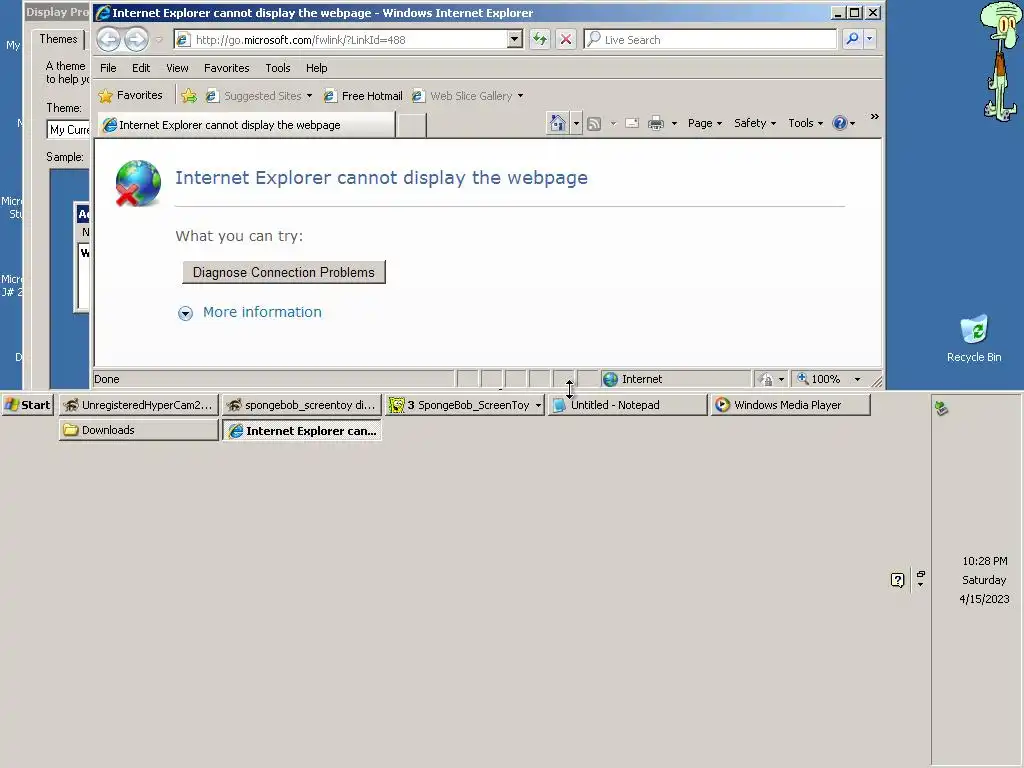Screen dimensions: 1024x768
Task: Open the Safety command bar menu
Action: tap(754, 123)
